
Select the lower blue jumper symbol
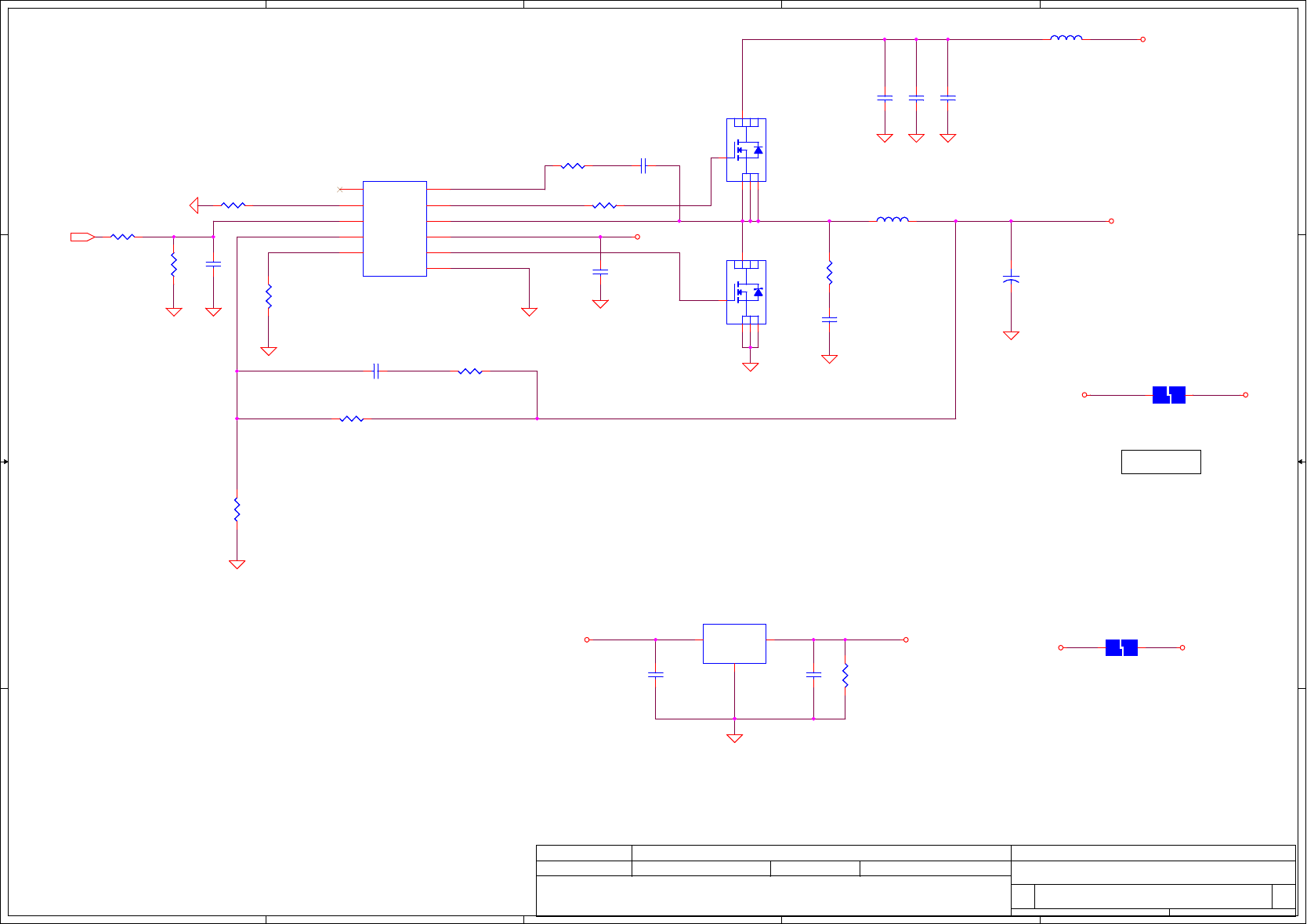[x=1121, y=647]
